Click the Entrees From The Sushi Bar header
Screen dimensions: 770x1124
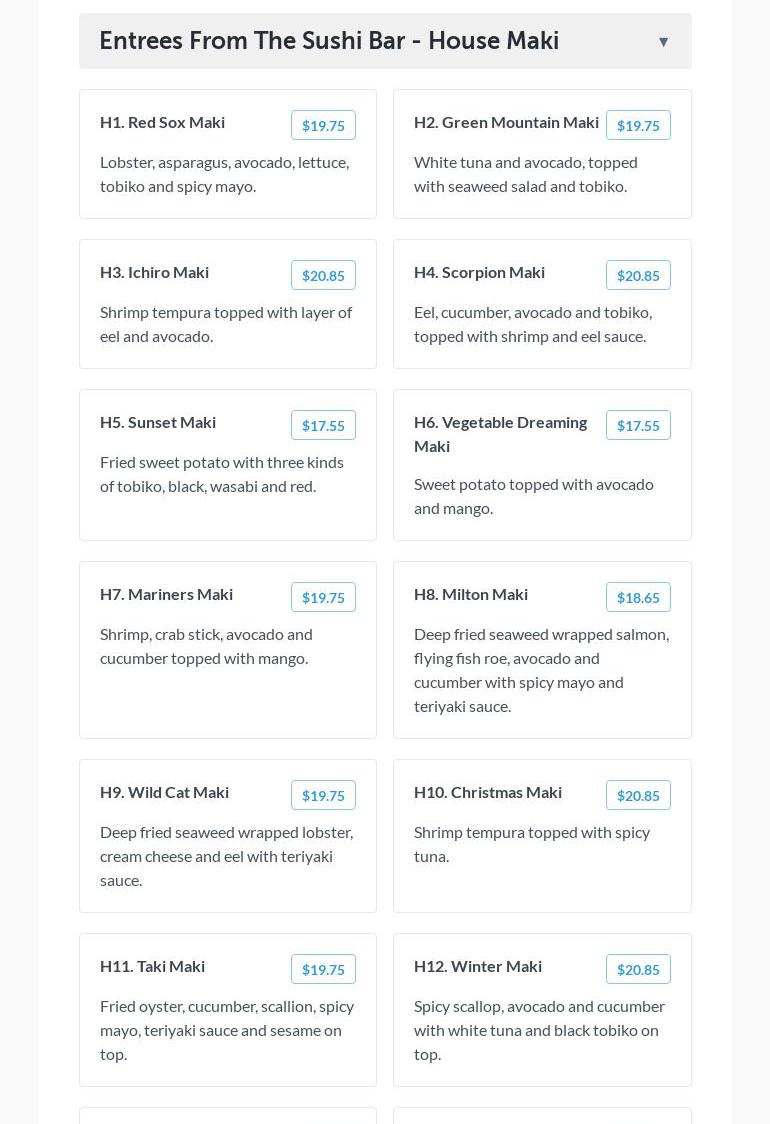click(x=329, y=41)
